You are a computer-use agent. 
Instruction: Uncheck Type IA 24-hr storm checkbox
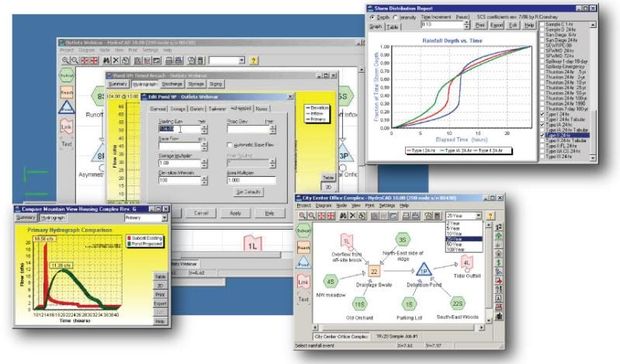(542, 124)
